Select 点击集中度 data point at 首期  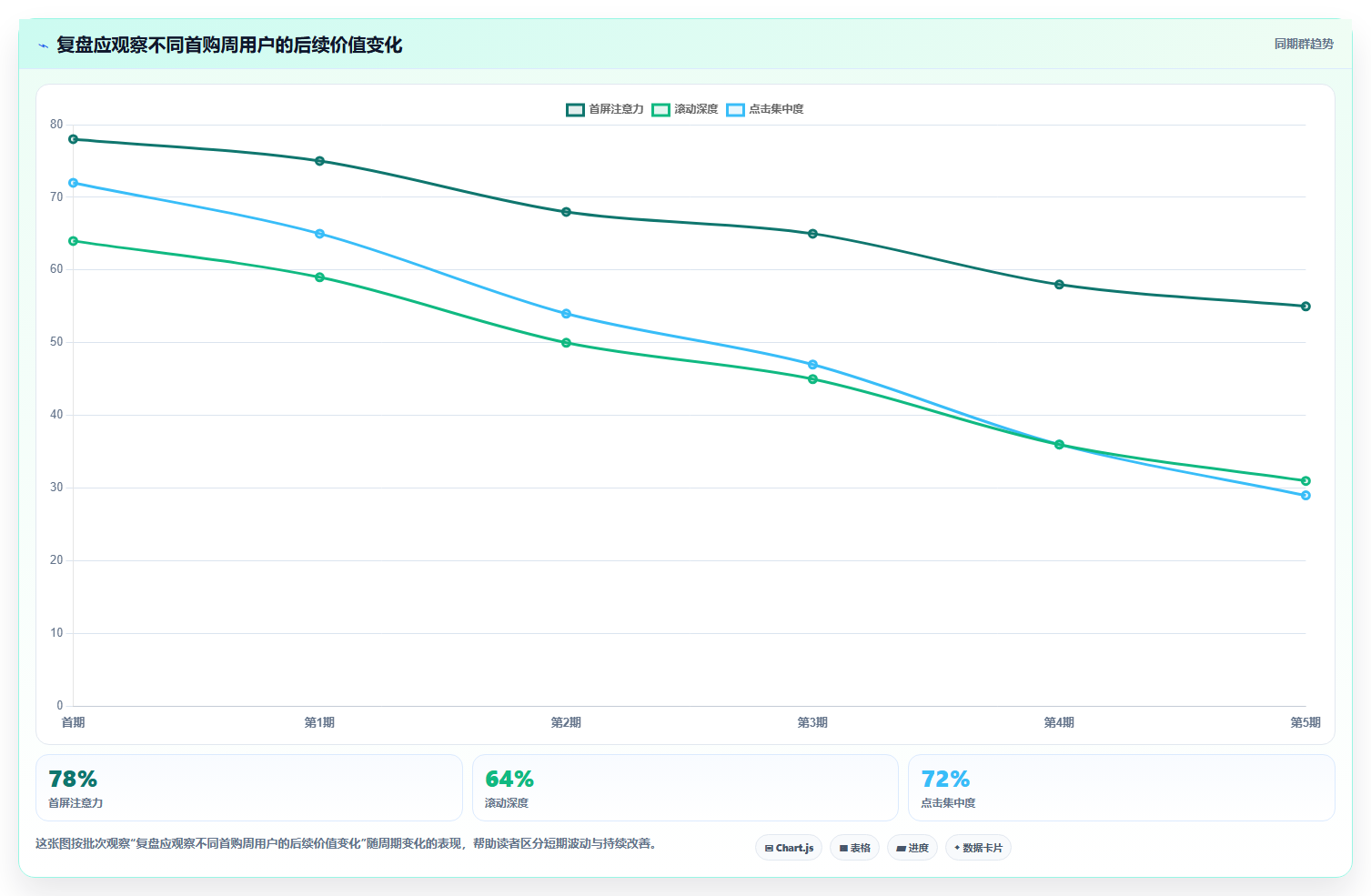point(74,183)
